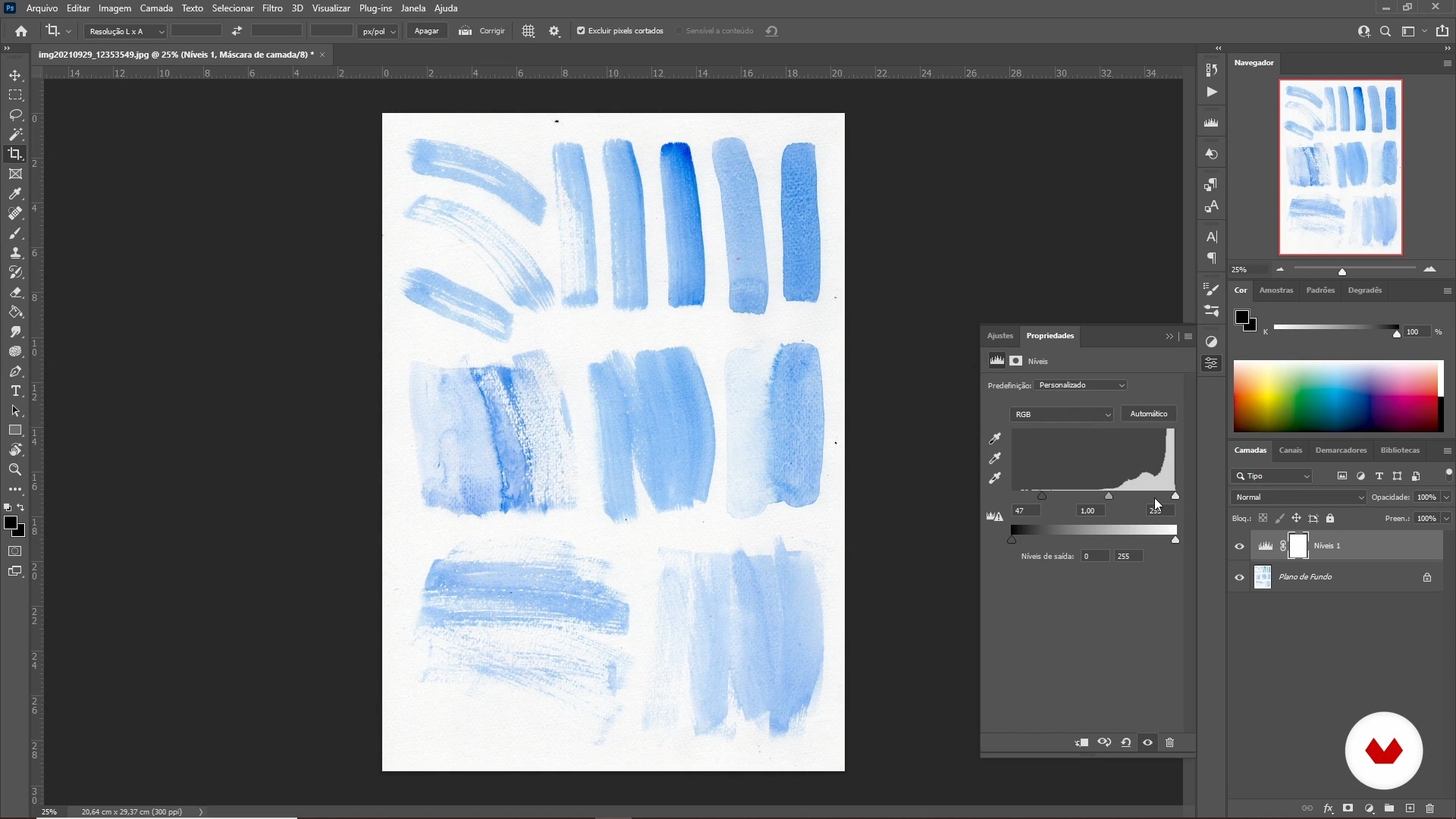Open the Filtro menu
This screenshot has width=1456, height=819.
click(x=272, y=8)
